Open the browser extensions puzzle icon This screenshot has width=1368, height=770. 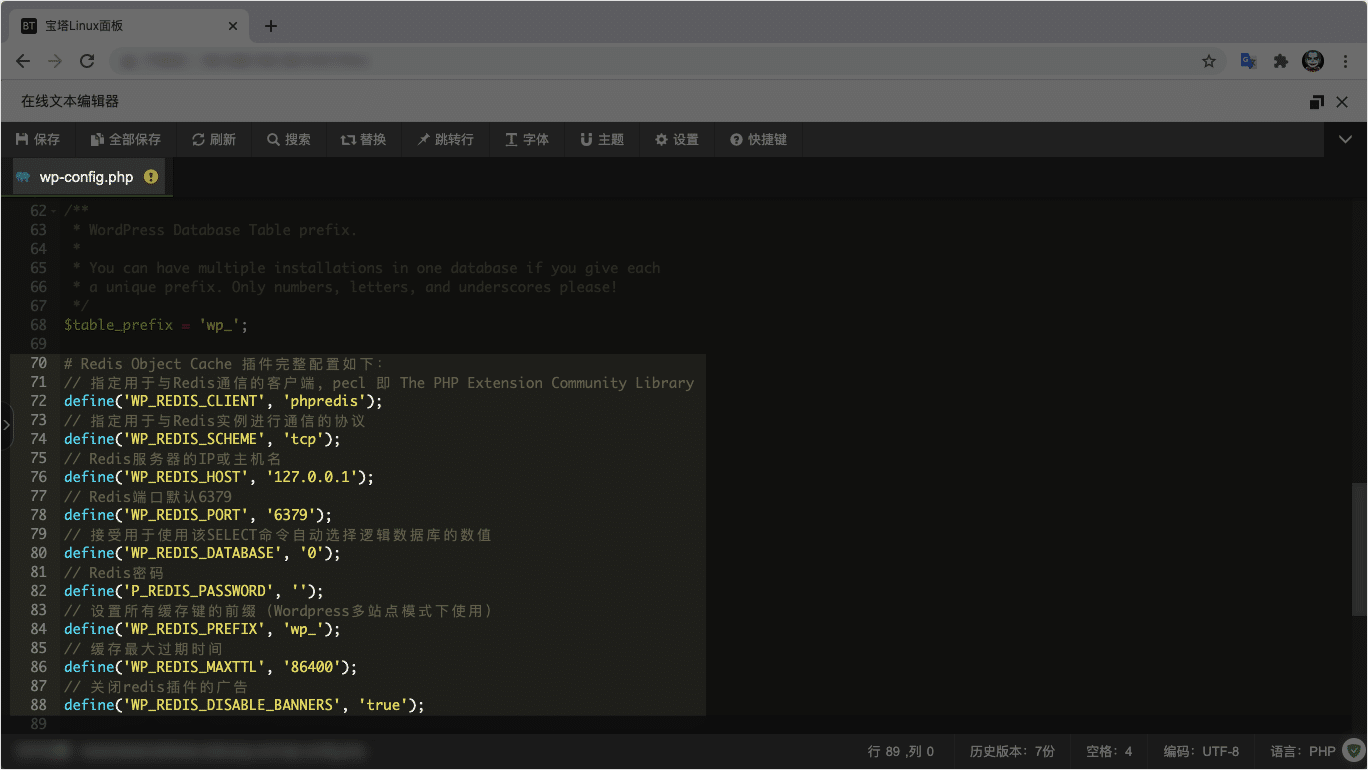(1280, 61)
